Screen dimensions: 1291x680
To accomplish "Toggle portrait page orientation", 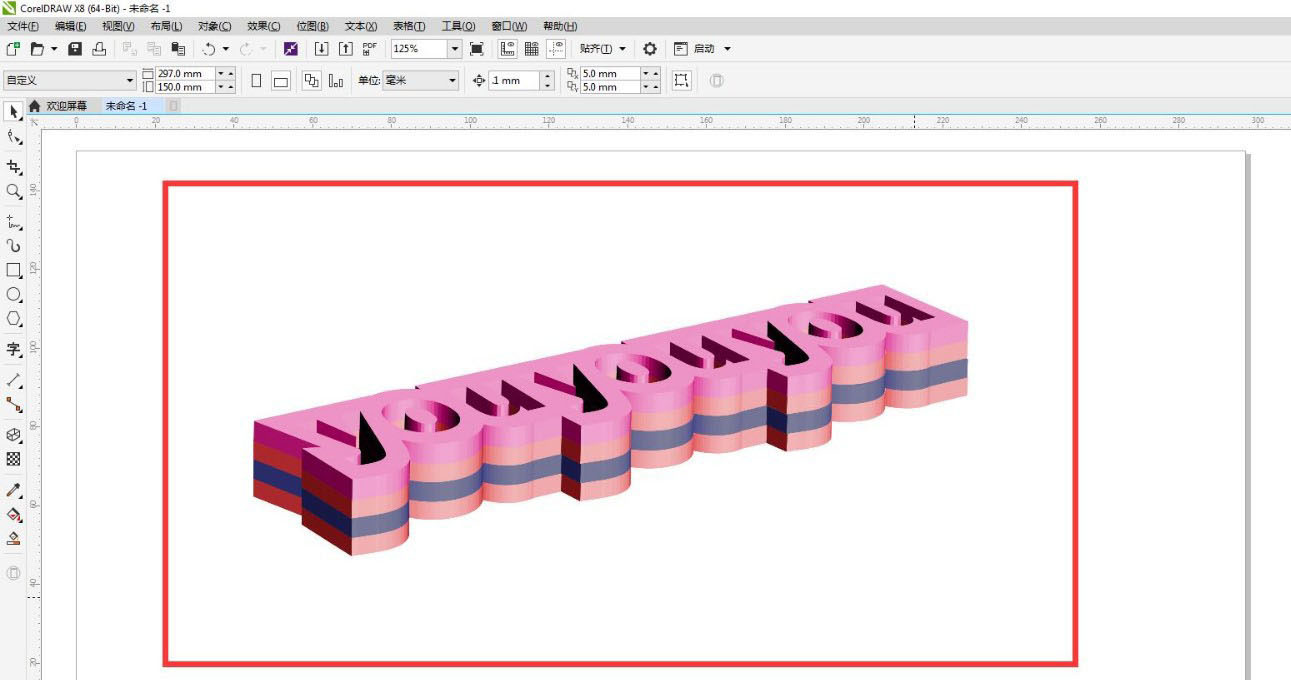I will click(257, 81).
